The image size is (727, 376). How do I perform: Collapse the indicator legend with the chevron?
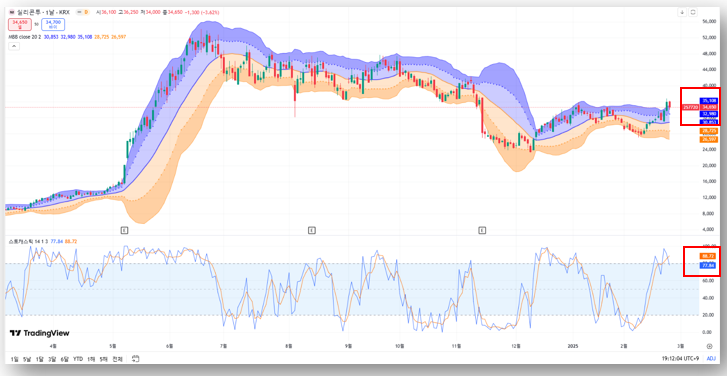pyautogui.click(x=14, y=46)
